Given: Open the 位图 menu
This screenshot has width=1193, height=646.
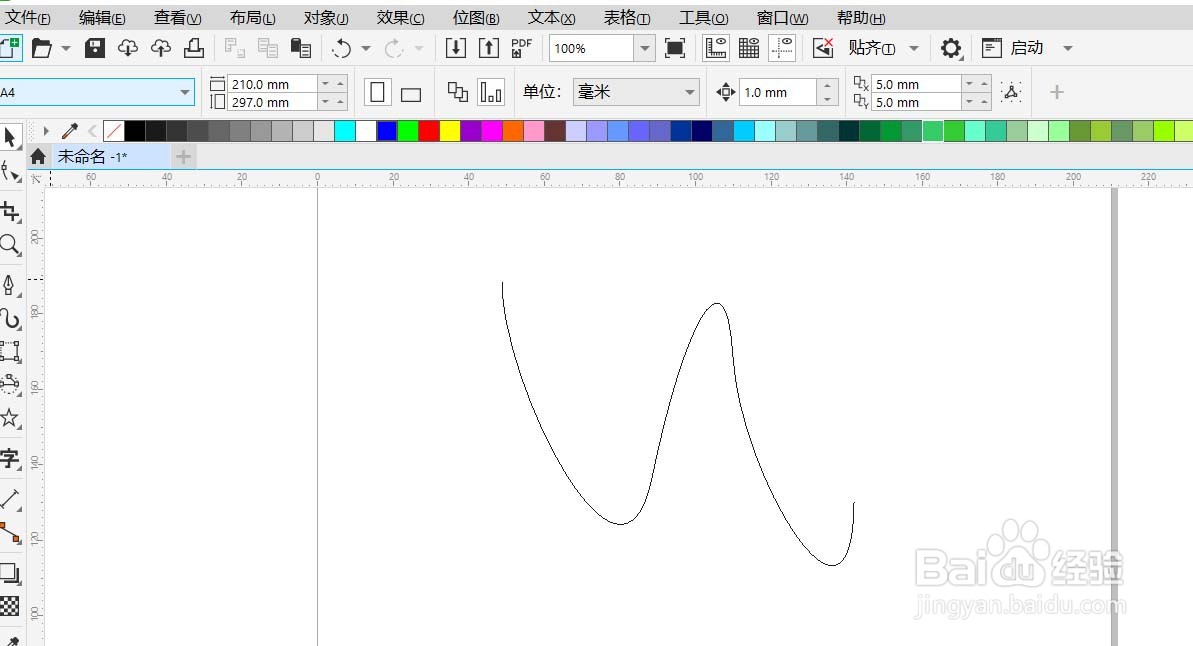Looking at the screenshot, I should click(x=476, y=18).
